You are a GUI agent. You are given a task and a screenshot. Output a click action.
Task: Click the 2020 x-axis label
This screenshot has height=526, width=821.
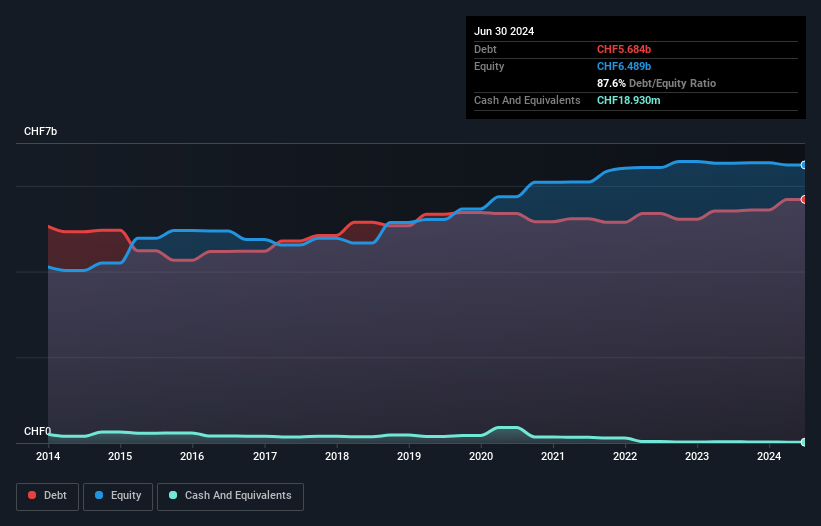[x=481, y=456]
